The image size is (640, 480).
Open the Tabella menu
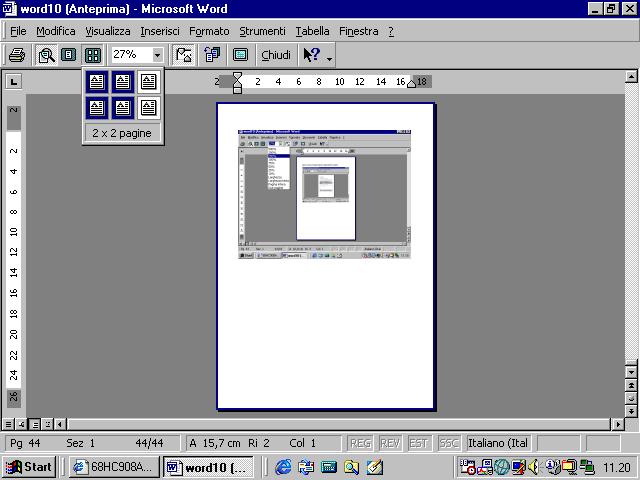(x=312, y=31)
